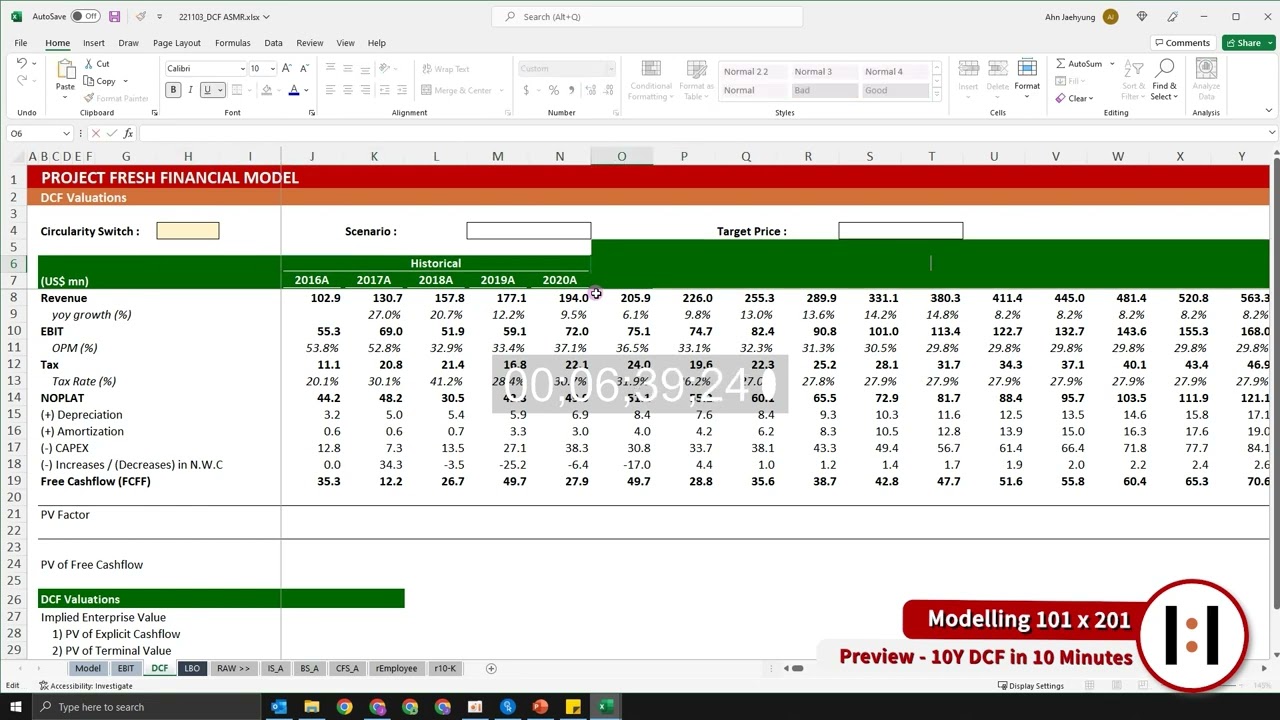1280x720 pixels.
Task: Click the percent style icon
Action: 554,90
